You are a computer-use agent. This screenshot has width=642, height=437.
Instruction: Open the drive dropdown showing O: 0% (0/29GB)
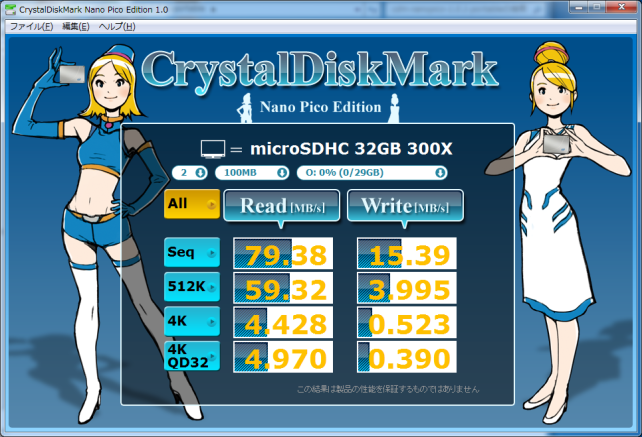pos(372,173)
